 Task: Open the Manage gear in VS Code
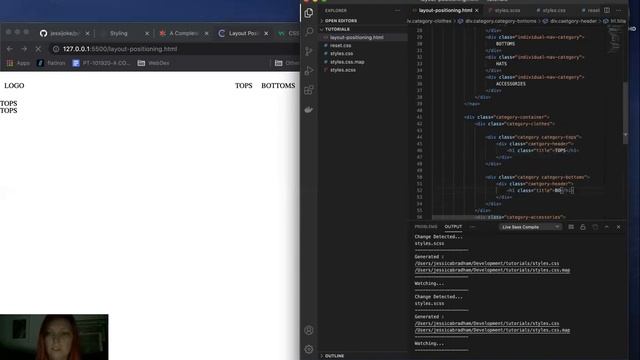[x=309, y=349]
